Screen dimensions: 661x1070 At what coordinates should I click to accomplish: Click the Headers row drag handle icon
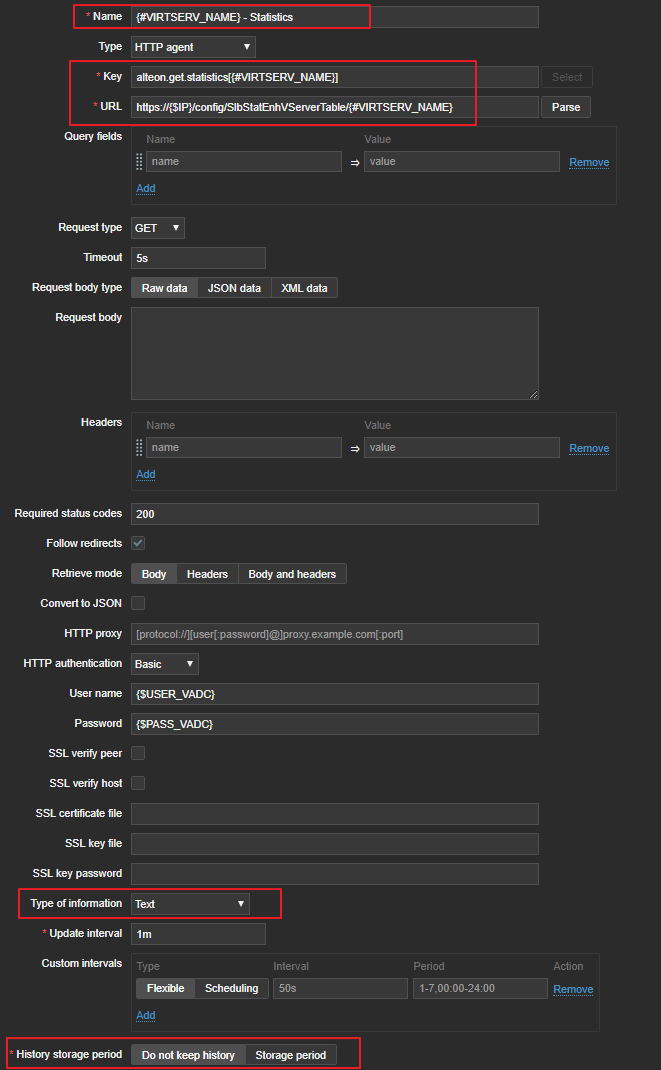pos(139,448)
